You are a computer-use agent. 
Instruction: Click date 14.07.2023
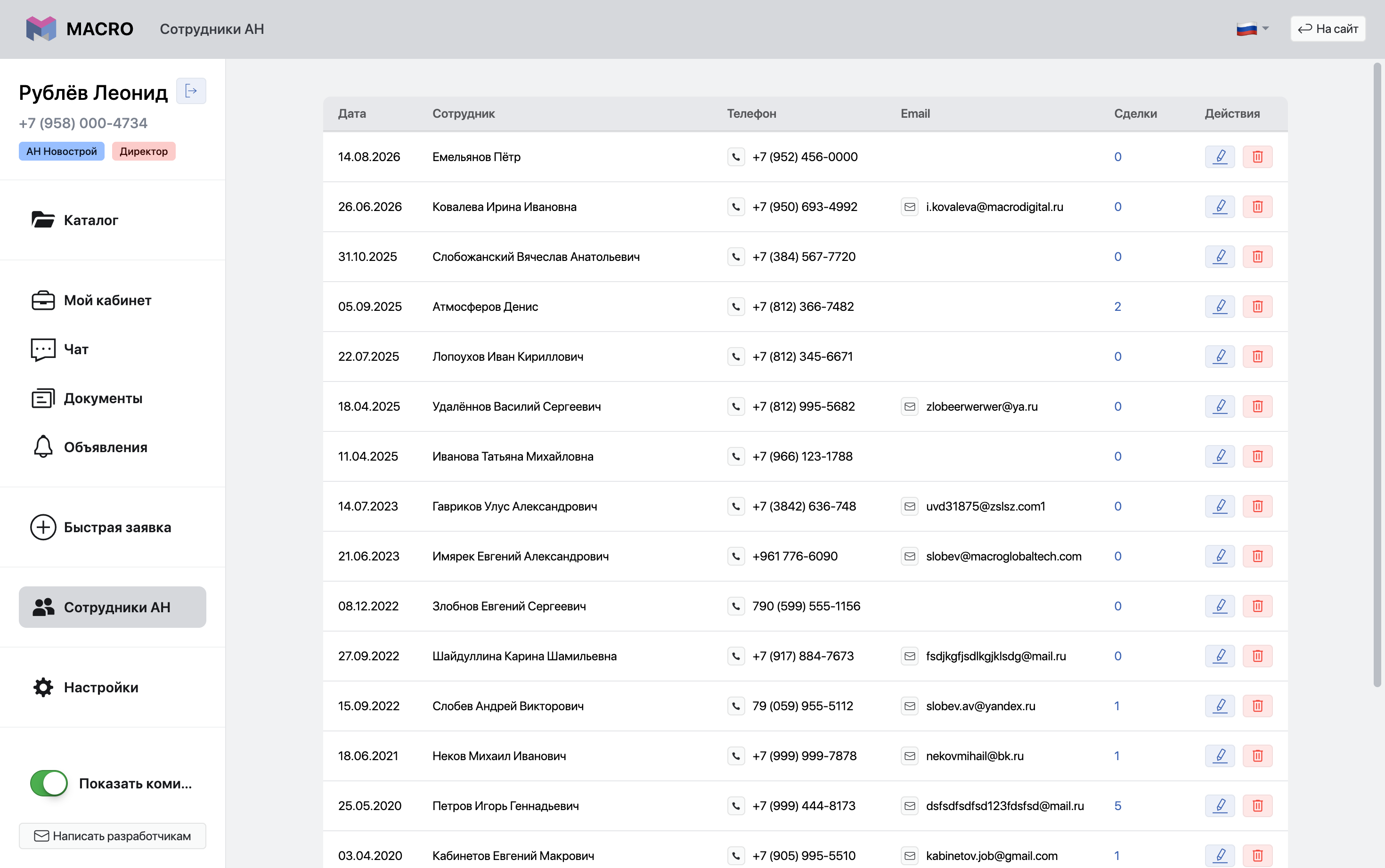tap(368, 506)
